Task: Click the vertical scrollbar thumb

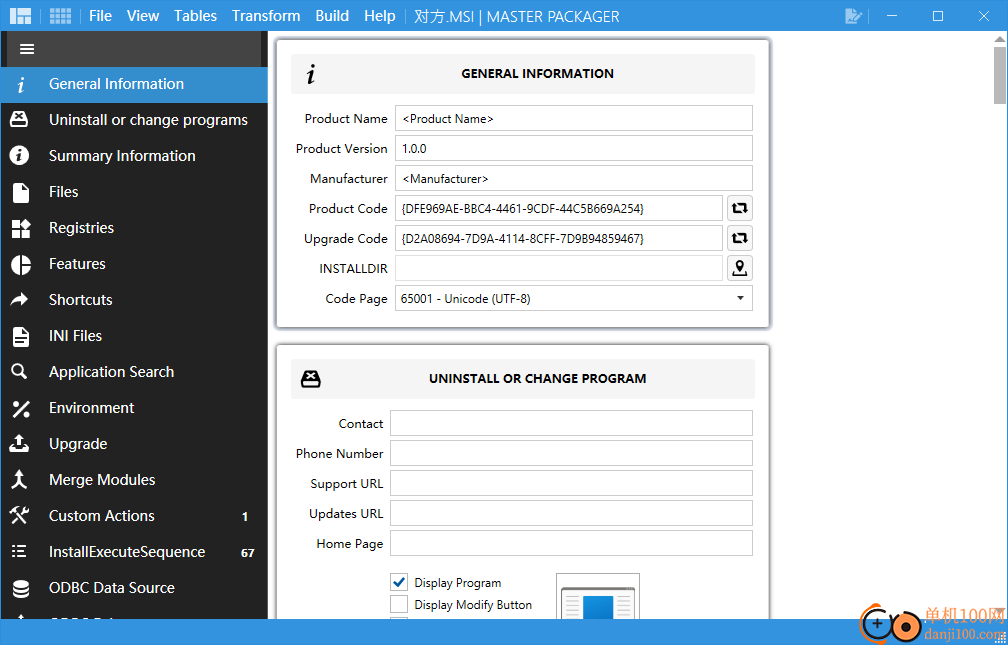Action: point(1000,75)
